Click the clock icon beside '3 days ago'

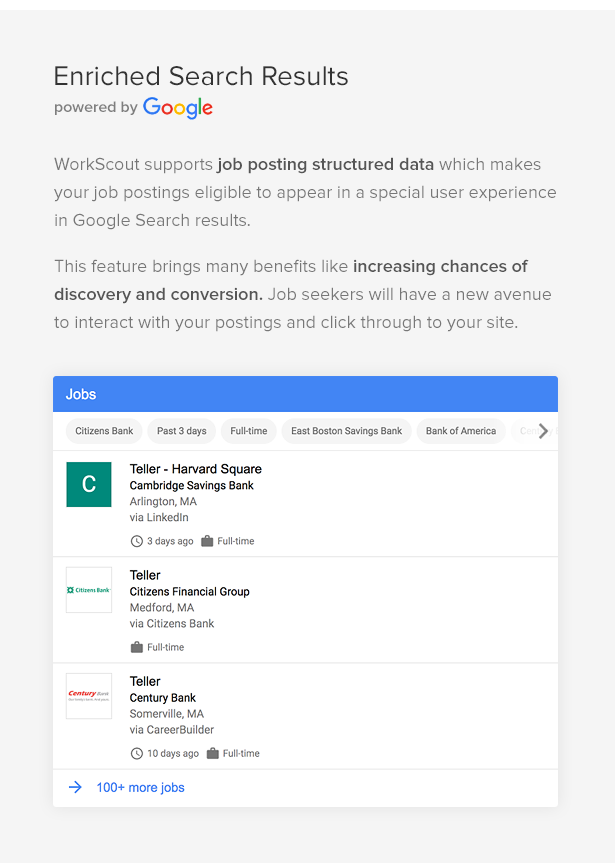pos(137,541)
